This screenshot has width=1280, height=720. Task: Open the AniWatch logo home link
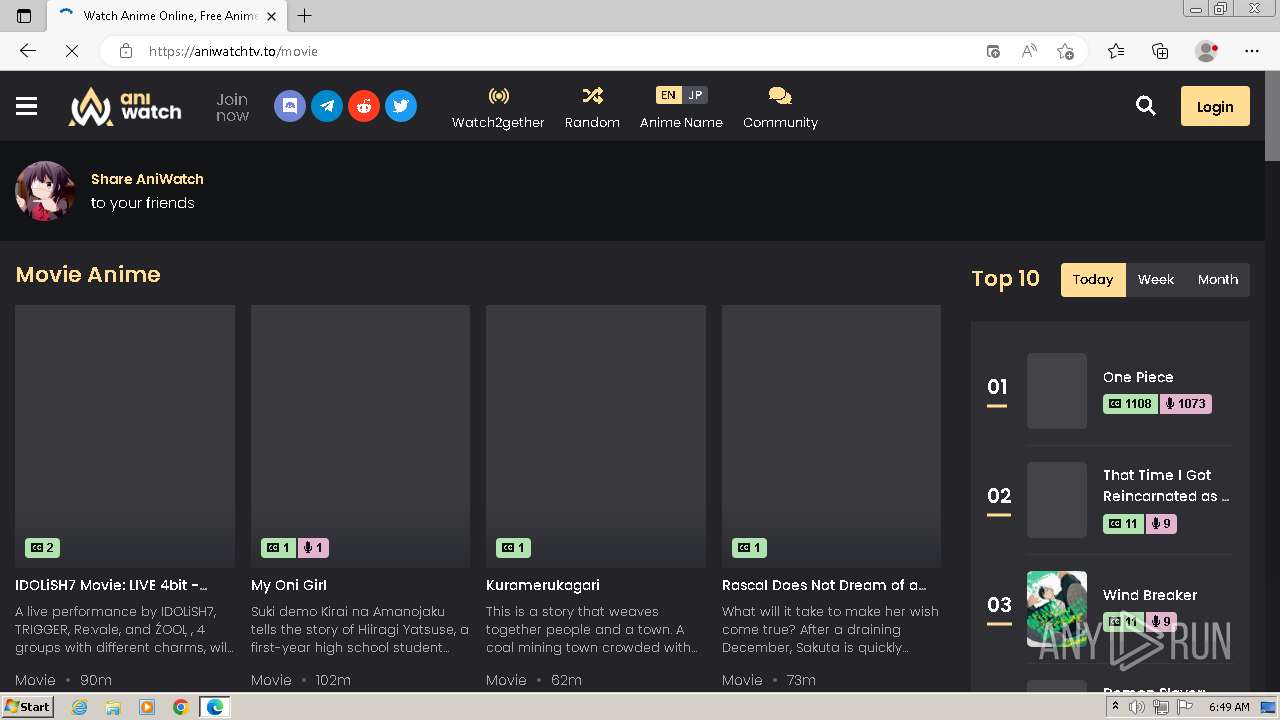pyautogui.click(x=125, y=106)
